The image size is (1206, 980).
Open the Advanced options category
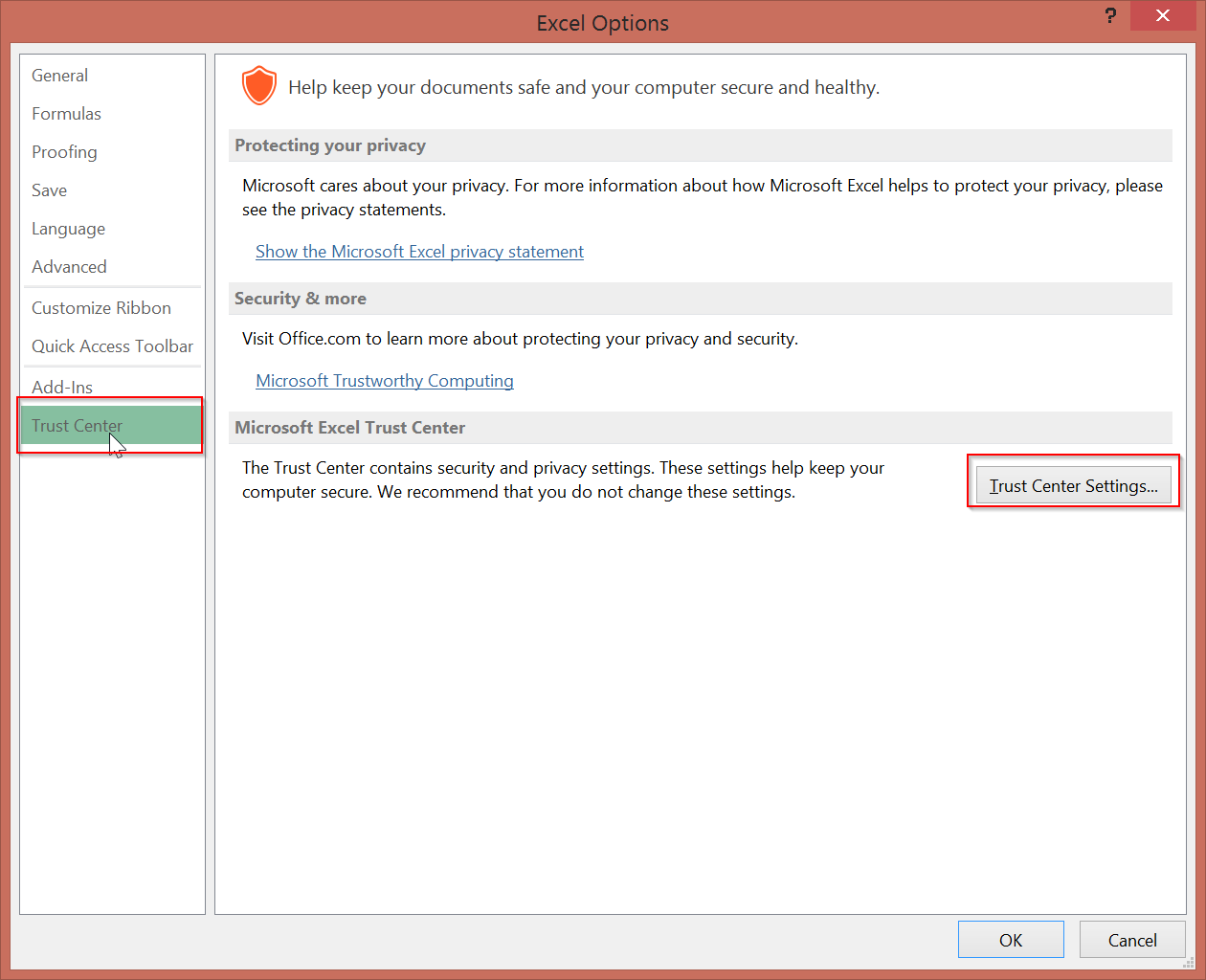[x=112, y=267]
